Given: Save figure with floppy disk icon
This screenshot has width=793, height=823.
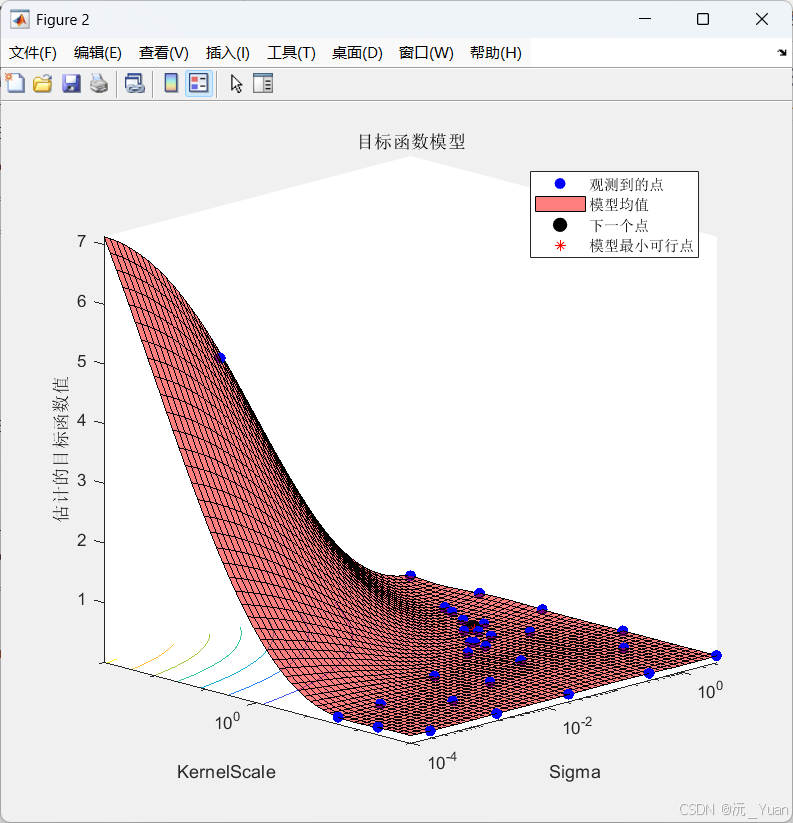Looking at the screenshot, I should 71,83.
